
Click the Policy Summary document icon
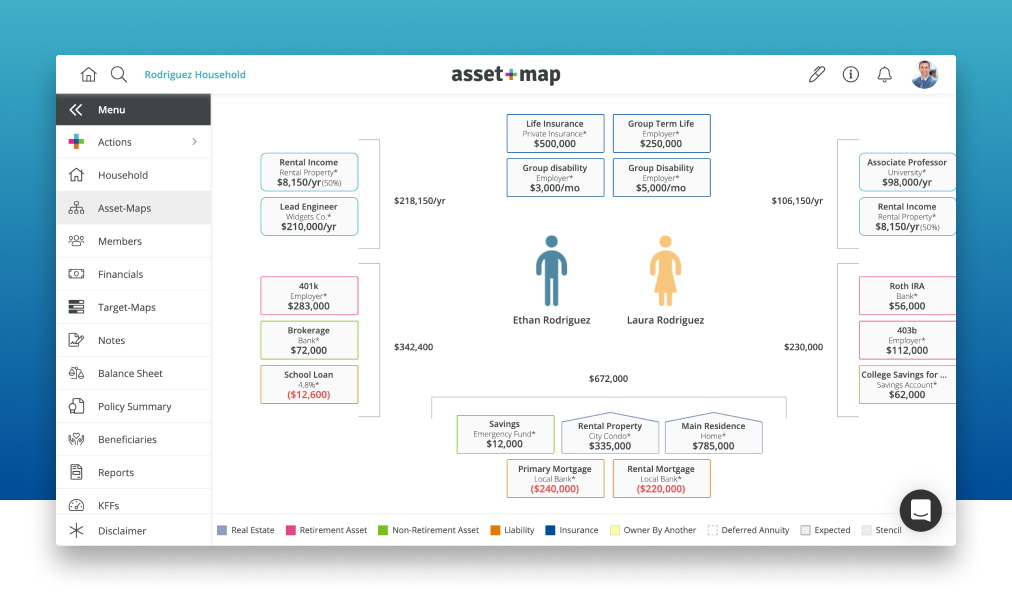pos(76,406)
